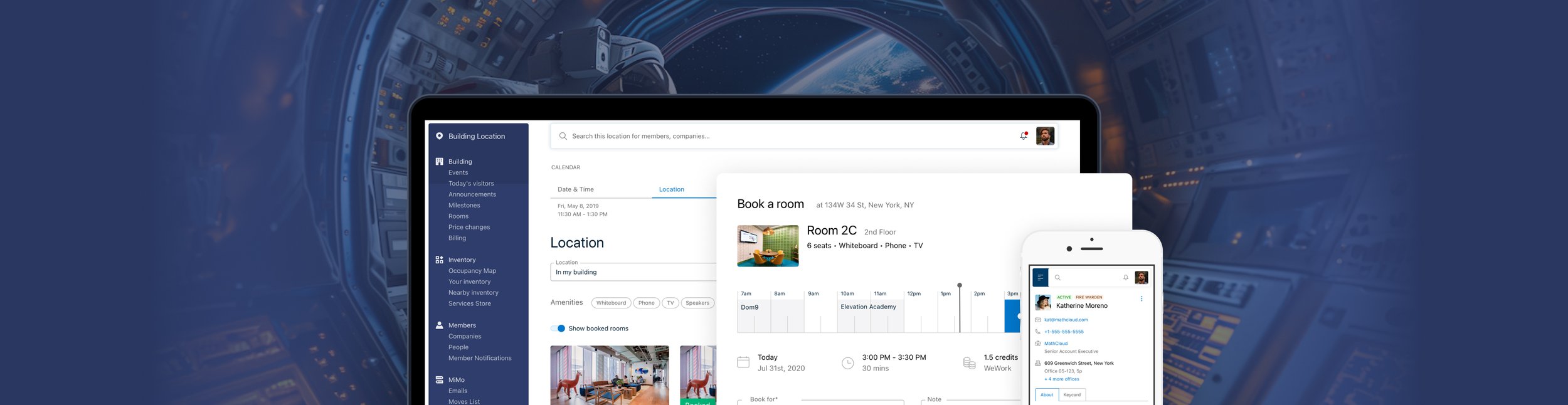Toggle the Speakers amenity chip
The width and height of the screenshot is (1568, 405).
pos(697,303)
